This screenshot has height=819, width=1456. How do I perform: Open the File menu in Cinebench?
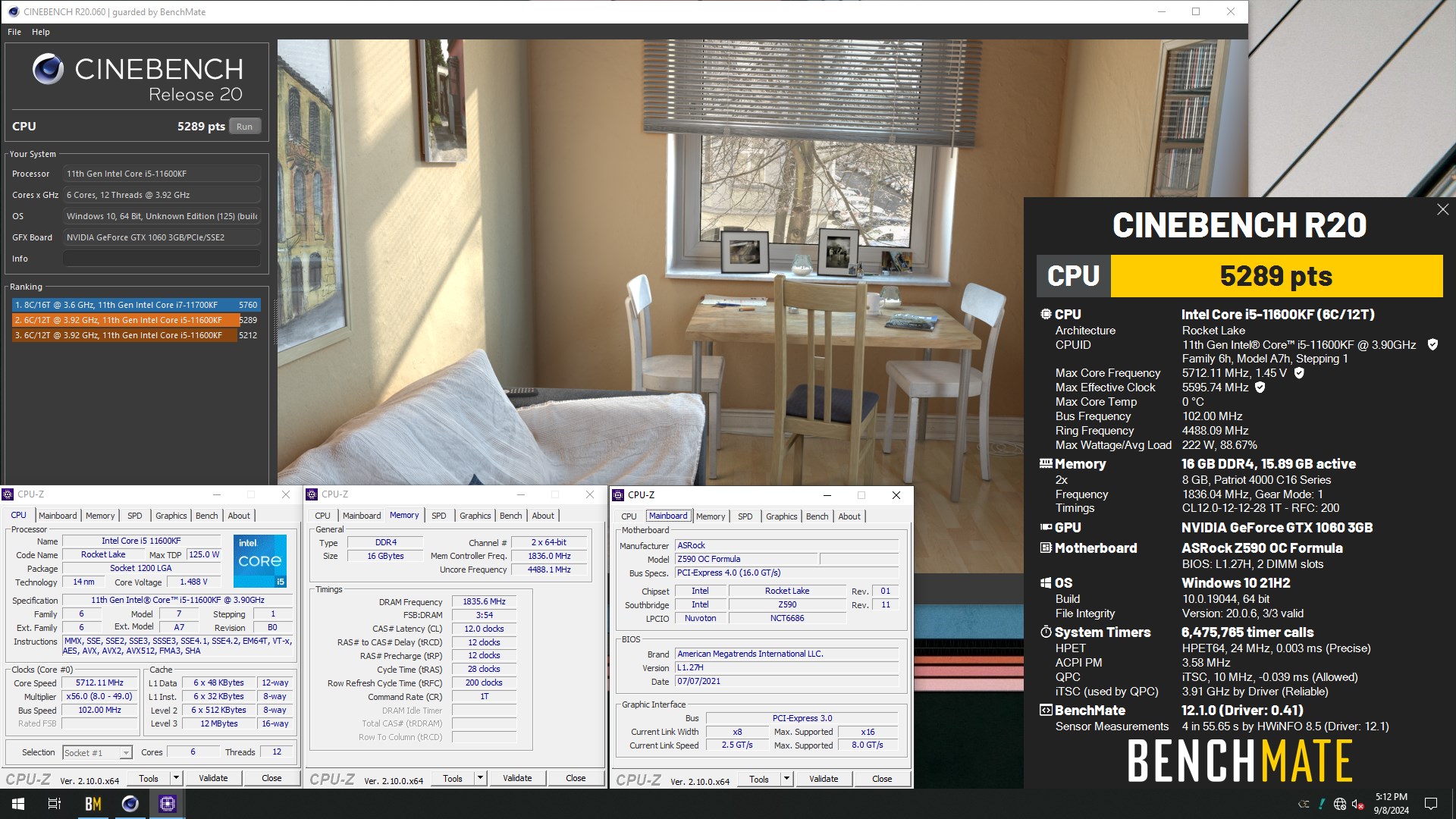(14, 32)
